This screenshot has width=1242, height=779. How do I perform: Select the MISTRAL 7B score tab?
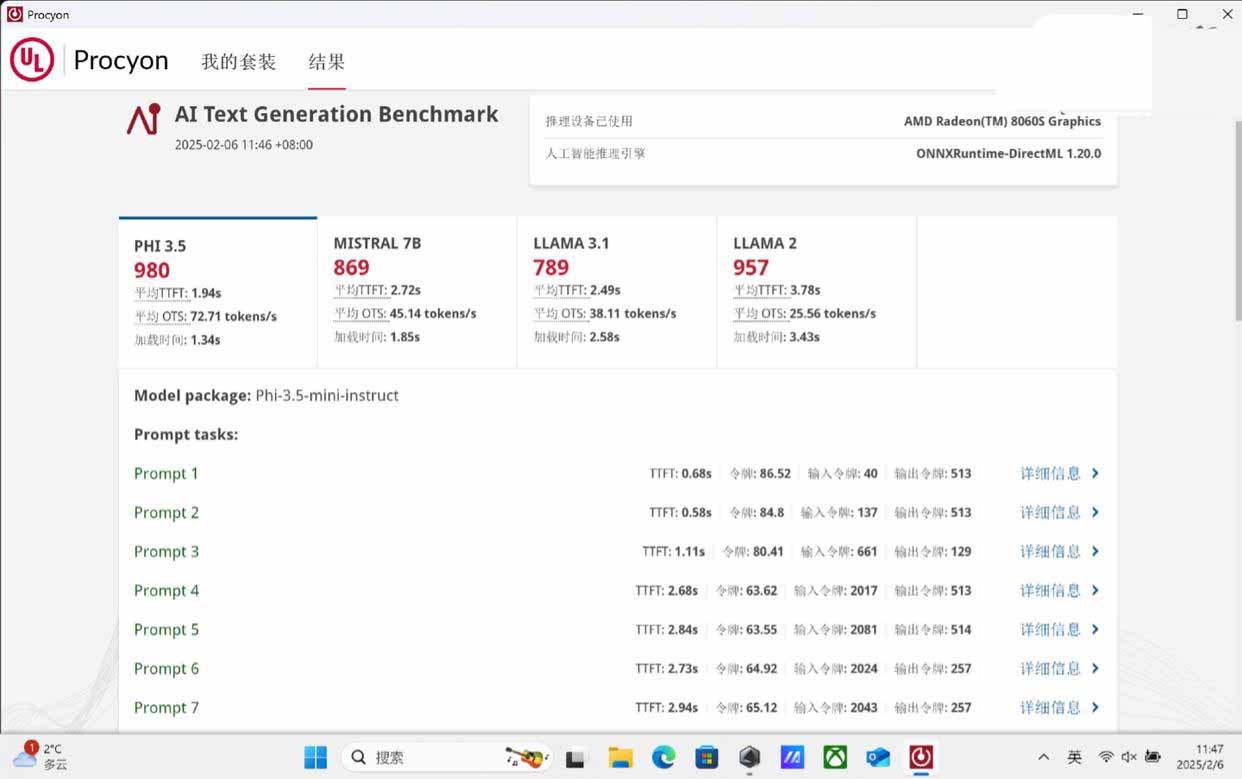(x=416, y=290)
